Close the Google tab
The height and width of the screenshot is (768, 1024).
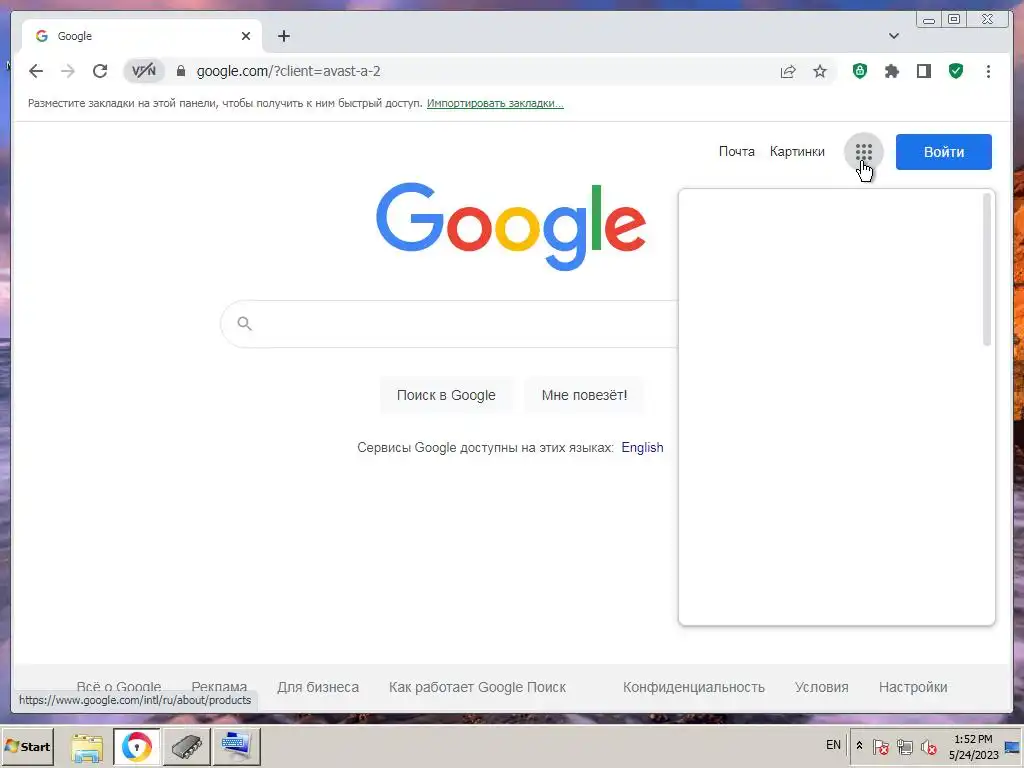tap(246, 36)
